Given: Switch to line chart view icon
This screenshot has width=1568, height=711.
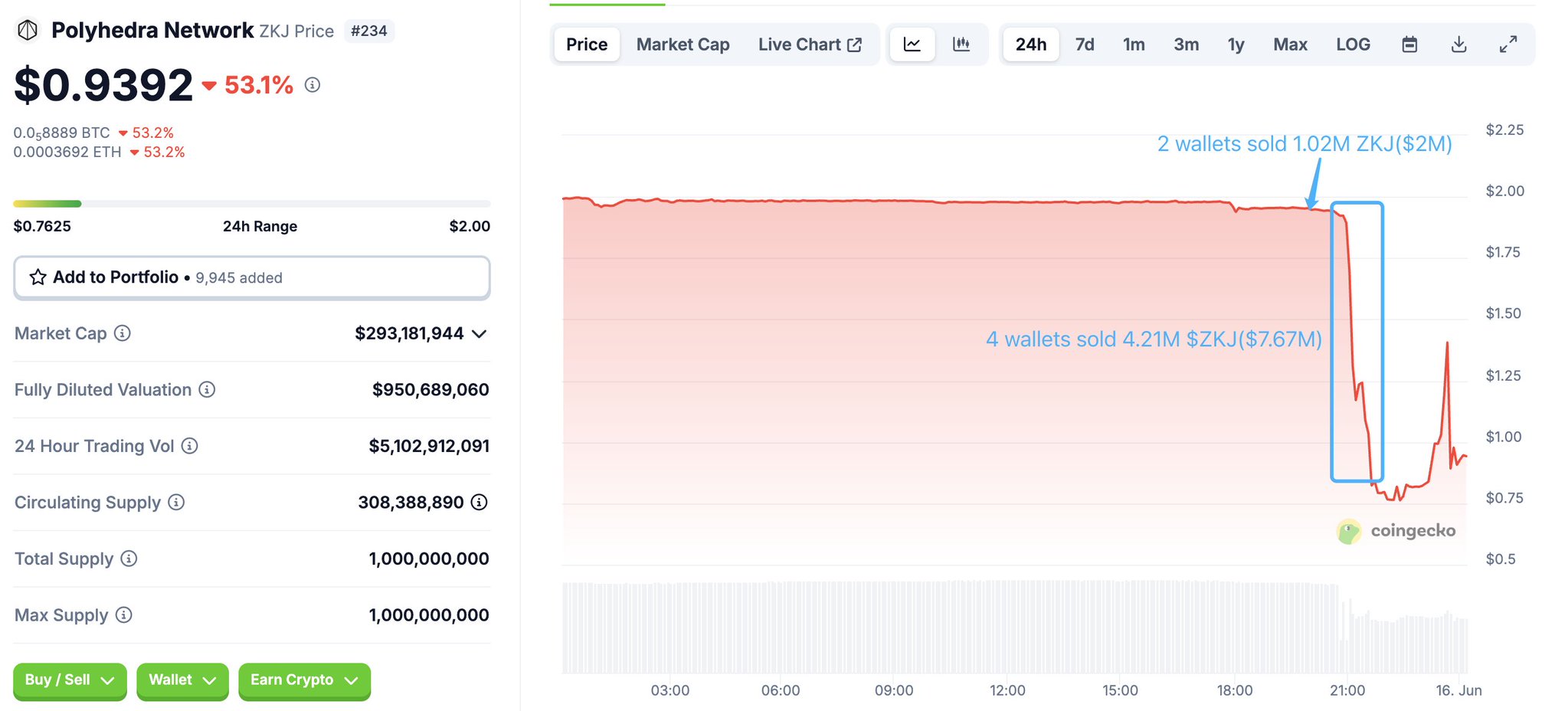Looking at the screenshot, I should tap(912, 44).
